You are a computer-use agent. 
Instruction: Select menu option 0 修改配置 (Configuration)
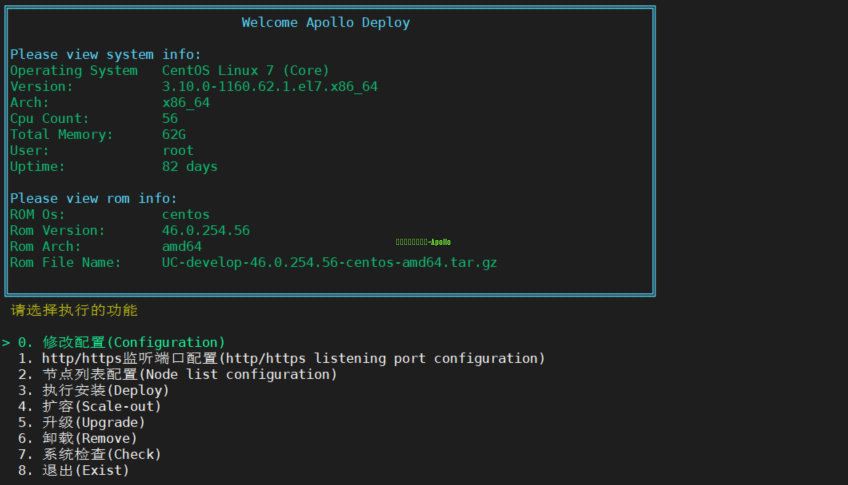[x=122, y=342]
